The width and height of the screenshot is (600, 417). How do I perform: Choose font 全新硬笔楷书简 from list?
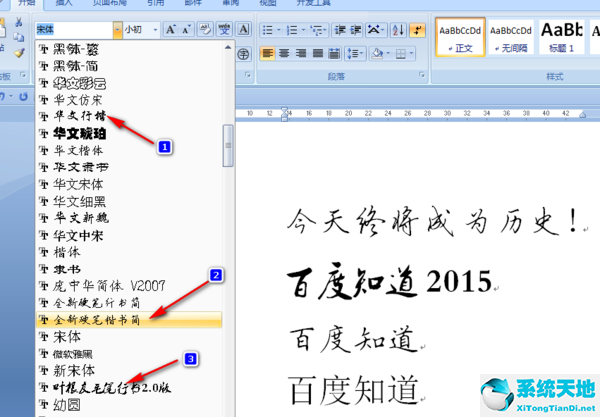(x=129, y=320)
